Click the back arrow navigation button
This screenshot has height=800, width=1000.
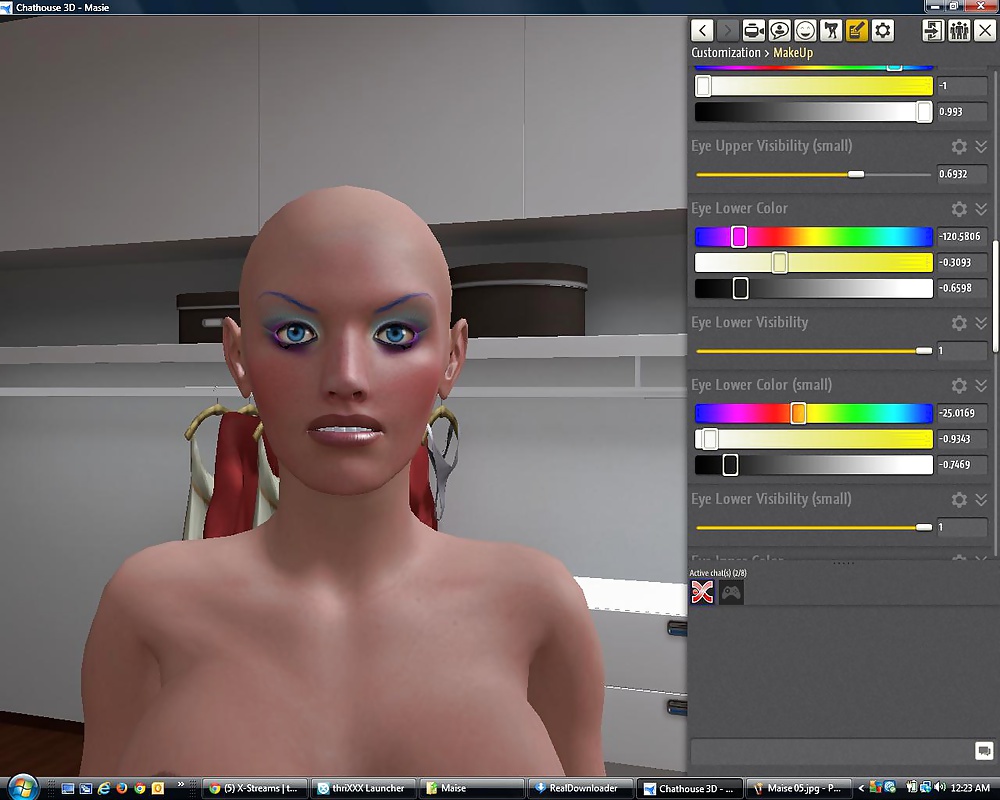[x=703, y=30]
